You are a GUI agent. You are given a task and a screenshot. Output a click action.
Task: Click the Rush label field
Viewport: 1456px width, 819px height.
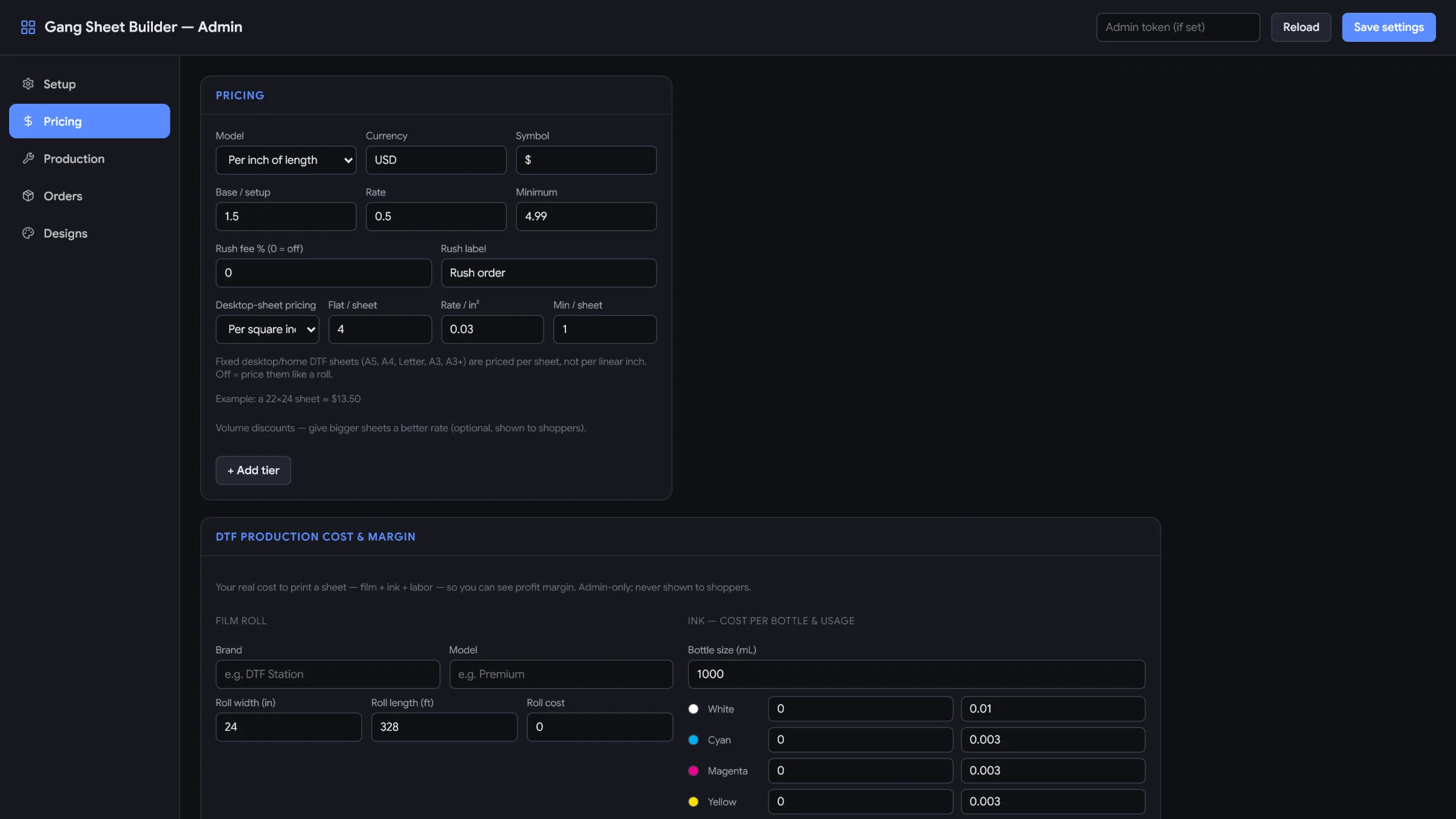point(548,273)
